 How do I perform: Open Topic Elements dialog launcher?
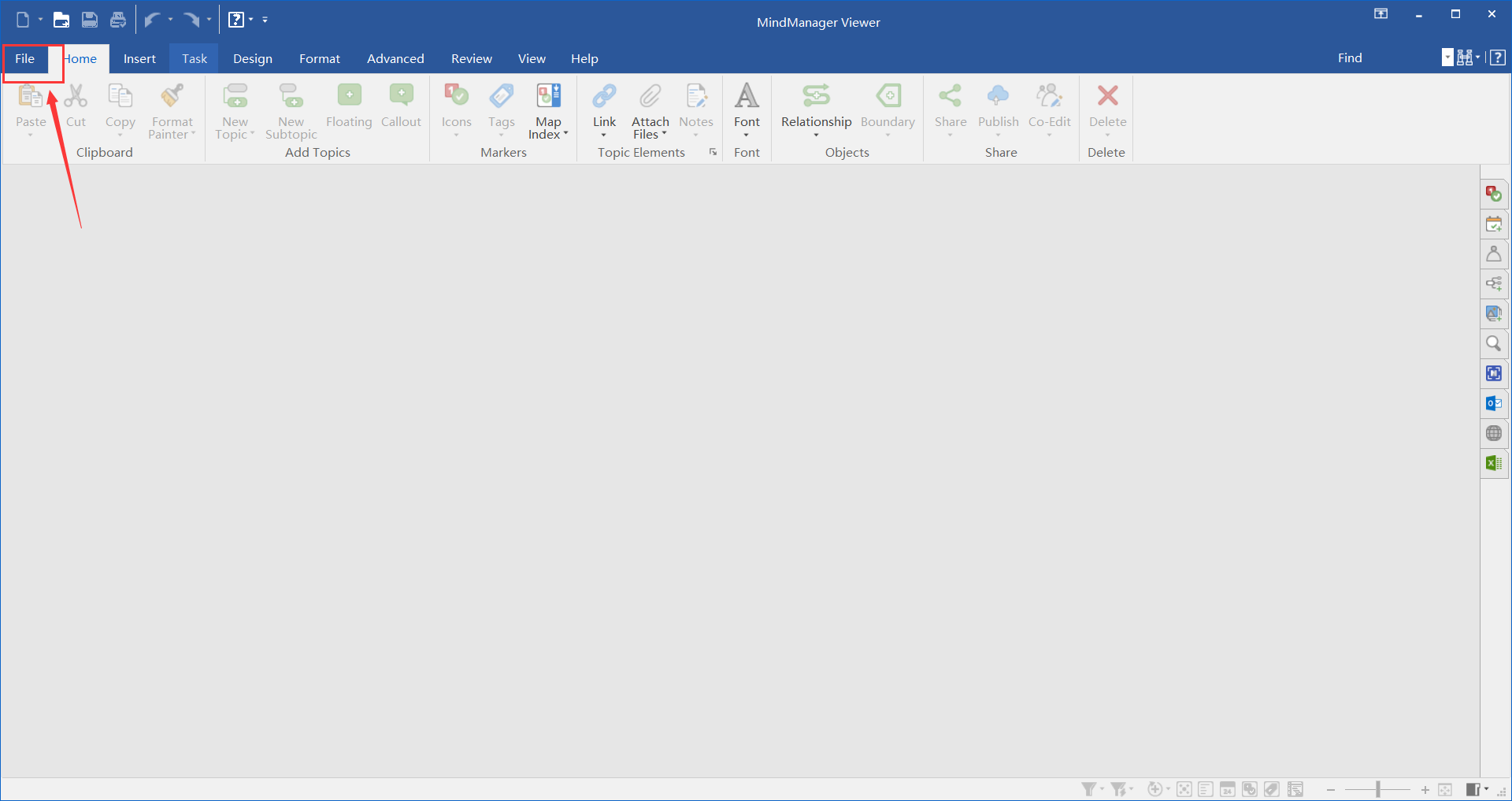713,152
